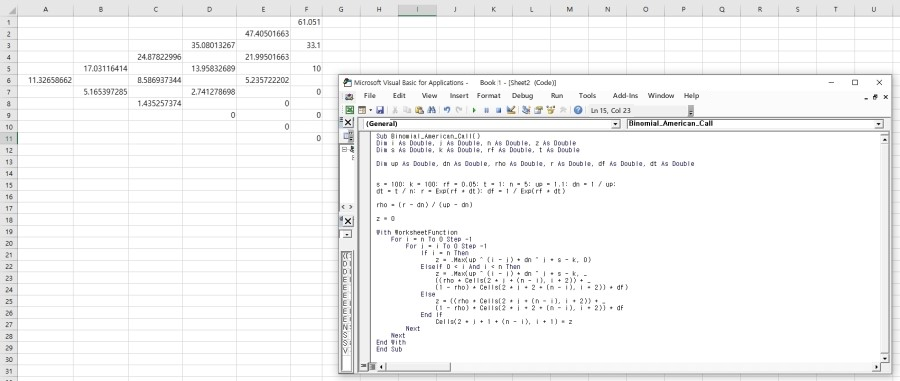Click the inner restore button below VBA title bar
This screenshot has height=381, width=900.
pos(875,98)
